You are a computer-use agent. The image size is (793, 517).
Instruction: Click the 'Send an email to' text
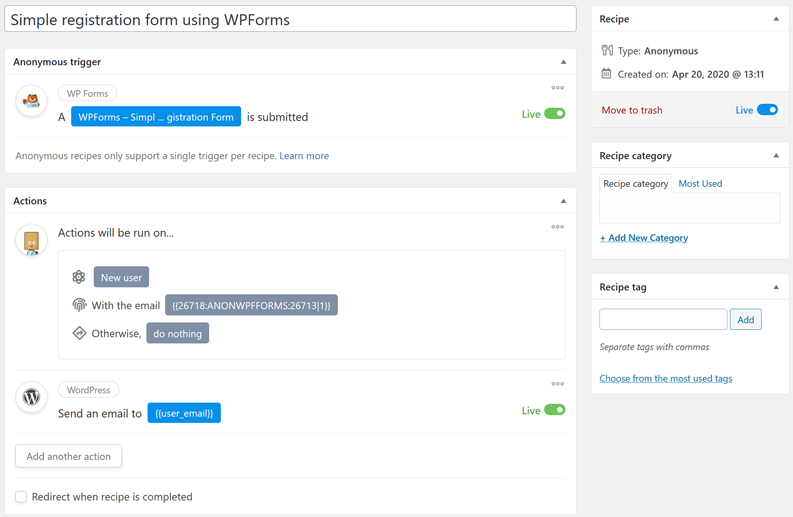pos(100,413)
